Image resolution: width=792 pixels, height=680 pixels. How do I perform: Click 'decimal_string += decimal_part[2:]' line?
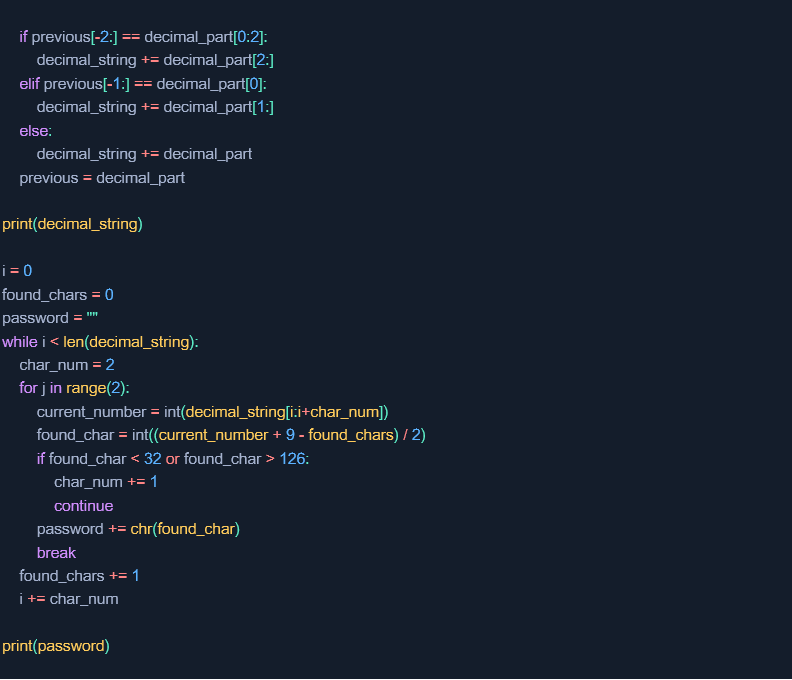click(x=155, y=60)
